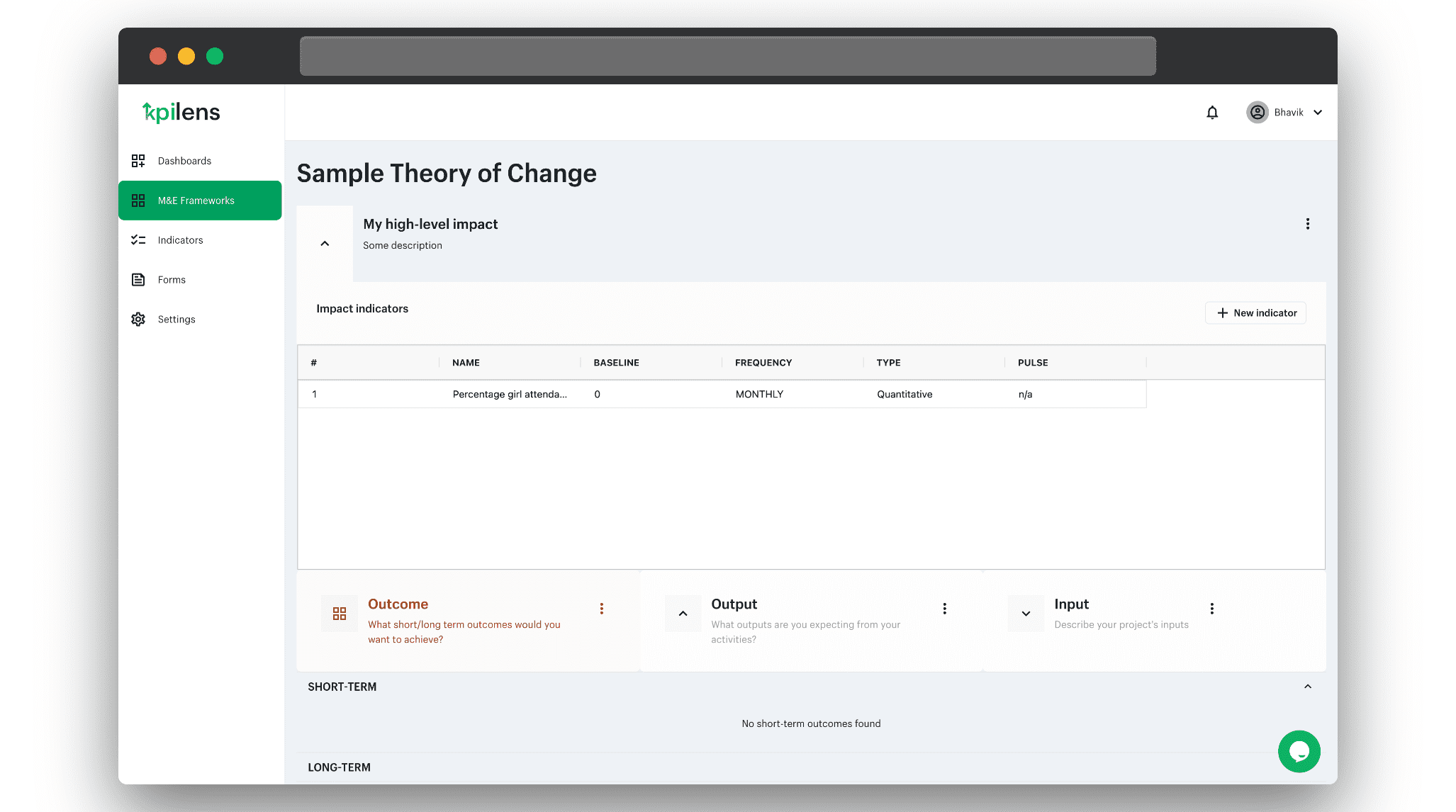Open the impact section three-dot menu
The width and height of the screenshot is (1456, 812).
click(x=1308, y=224)
